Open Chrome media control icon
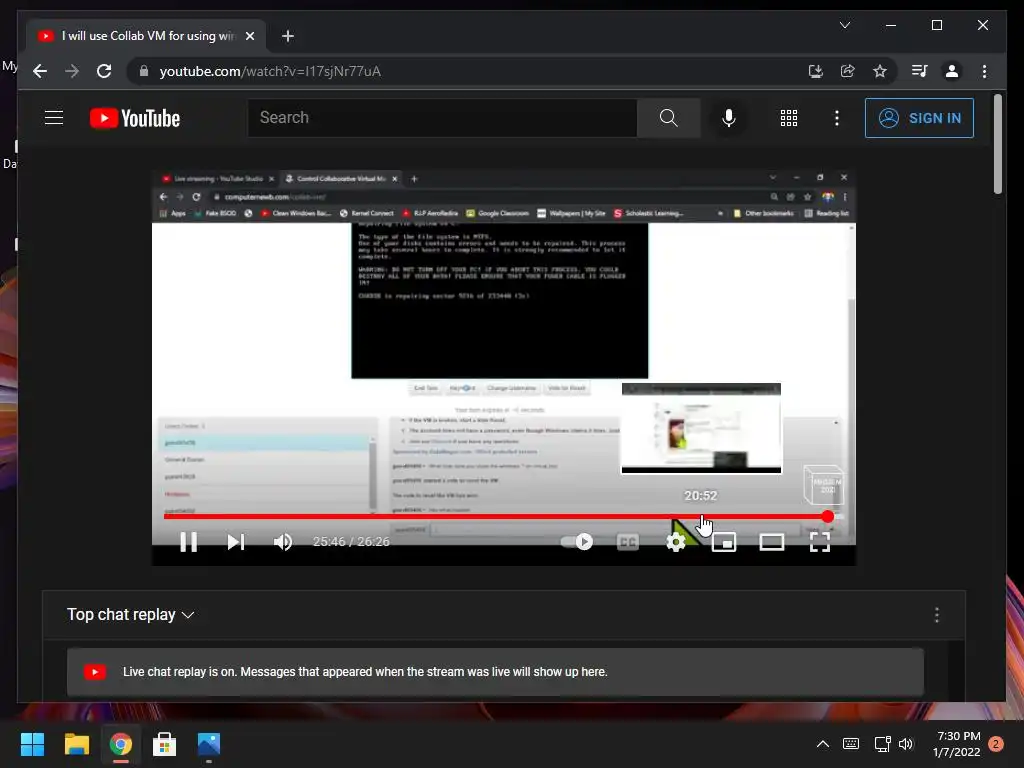This screenshot has height=768, width=1024. pos(920,71)
